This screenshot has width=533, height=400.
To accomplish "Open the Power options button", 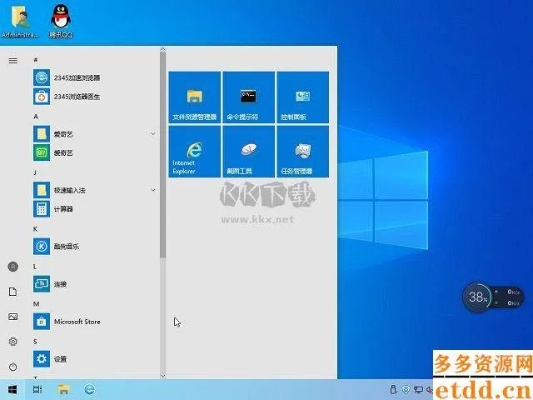I will (x=13, y=367).
